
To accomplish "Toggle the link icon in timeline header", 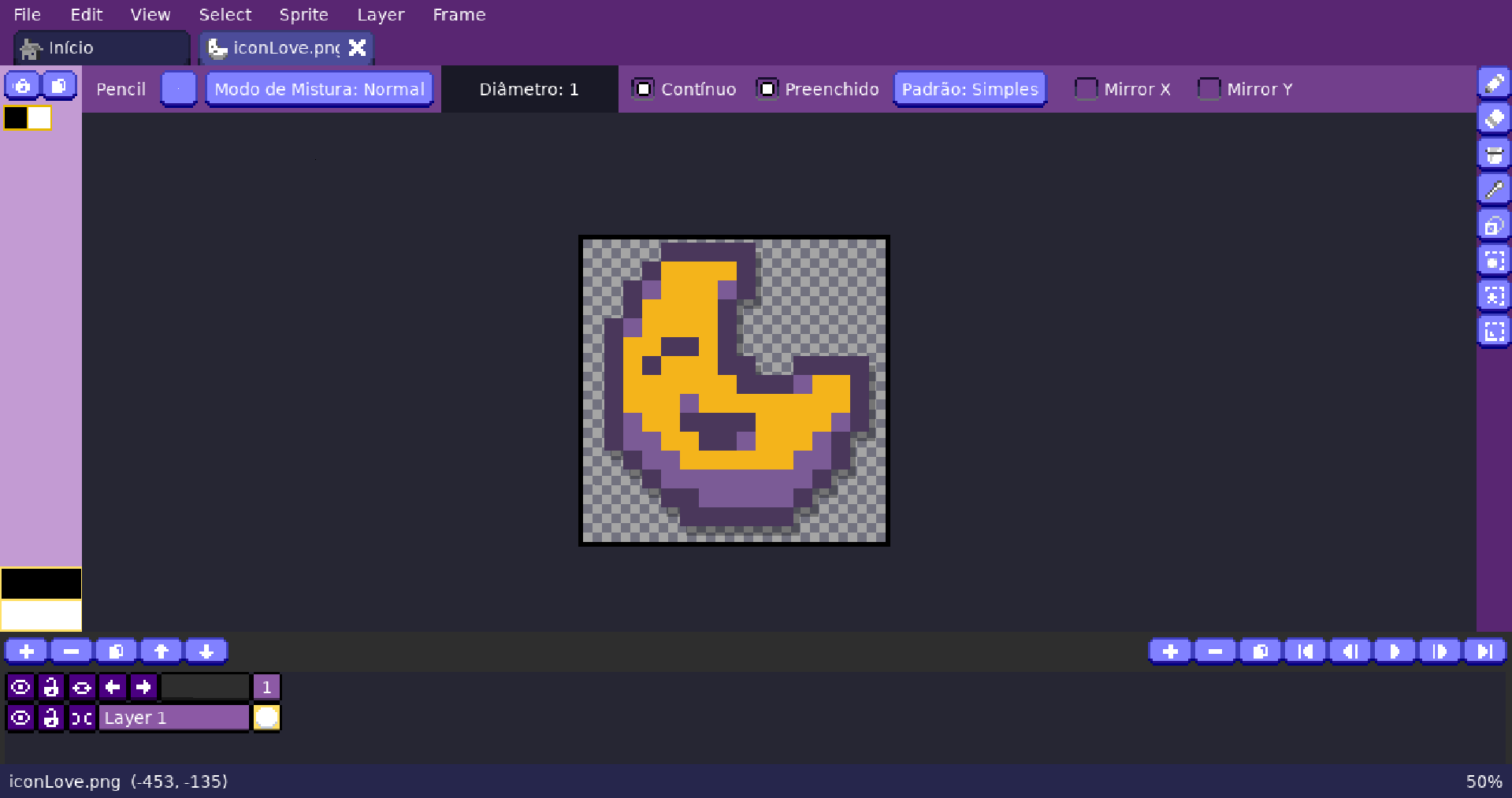I will click(82, 688).
